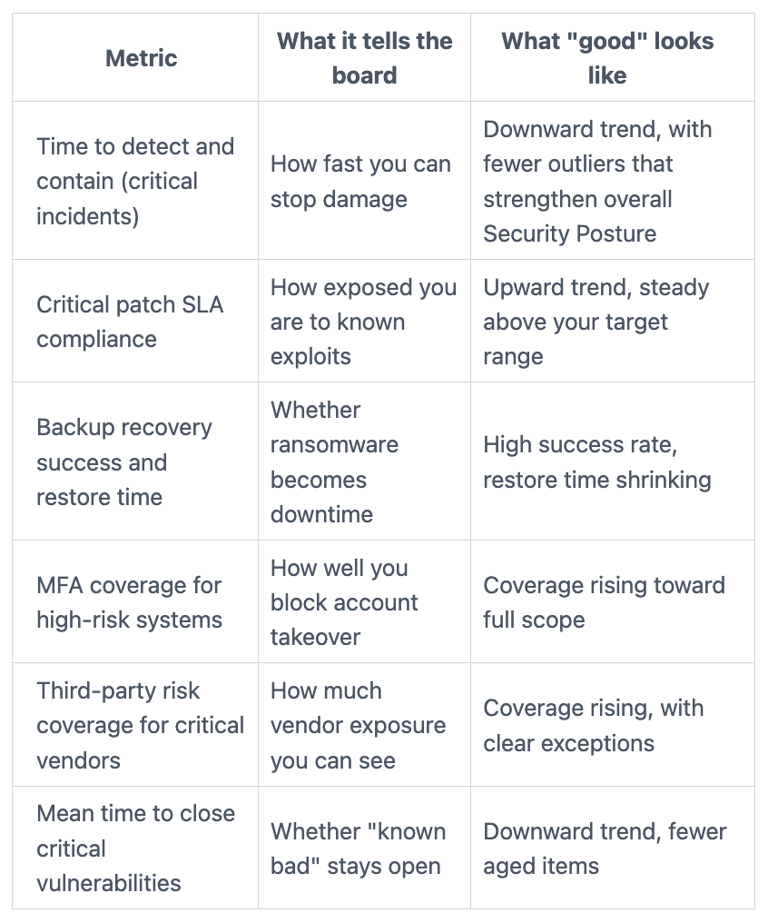Viewport: 768px width, 923px height.
Task: Select the "What it tells the board" header
Action: pyautogui.click(x=364, y=58)
